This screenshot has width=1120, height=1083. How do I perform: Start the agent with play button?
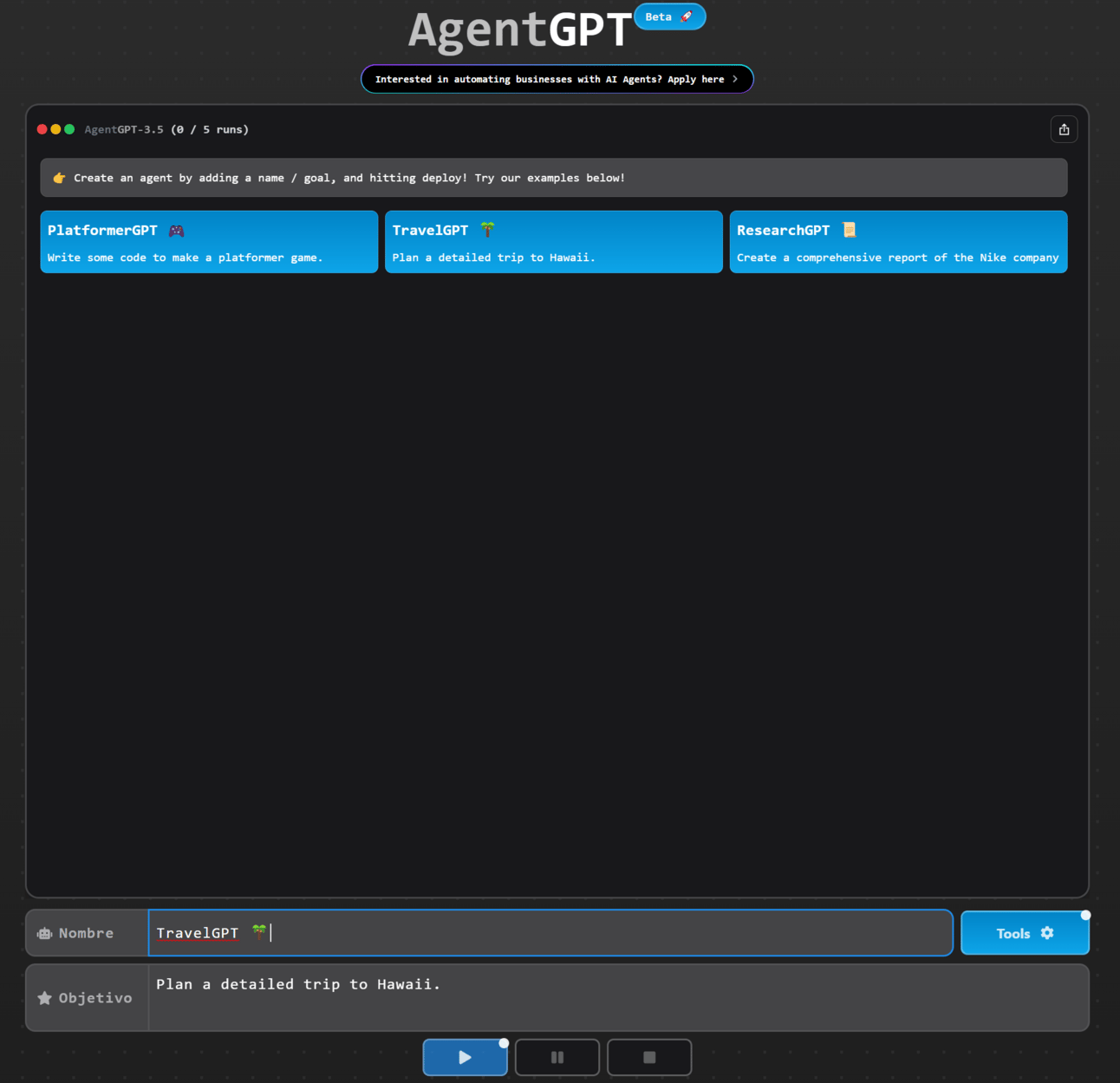point(466,1057)
